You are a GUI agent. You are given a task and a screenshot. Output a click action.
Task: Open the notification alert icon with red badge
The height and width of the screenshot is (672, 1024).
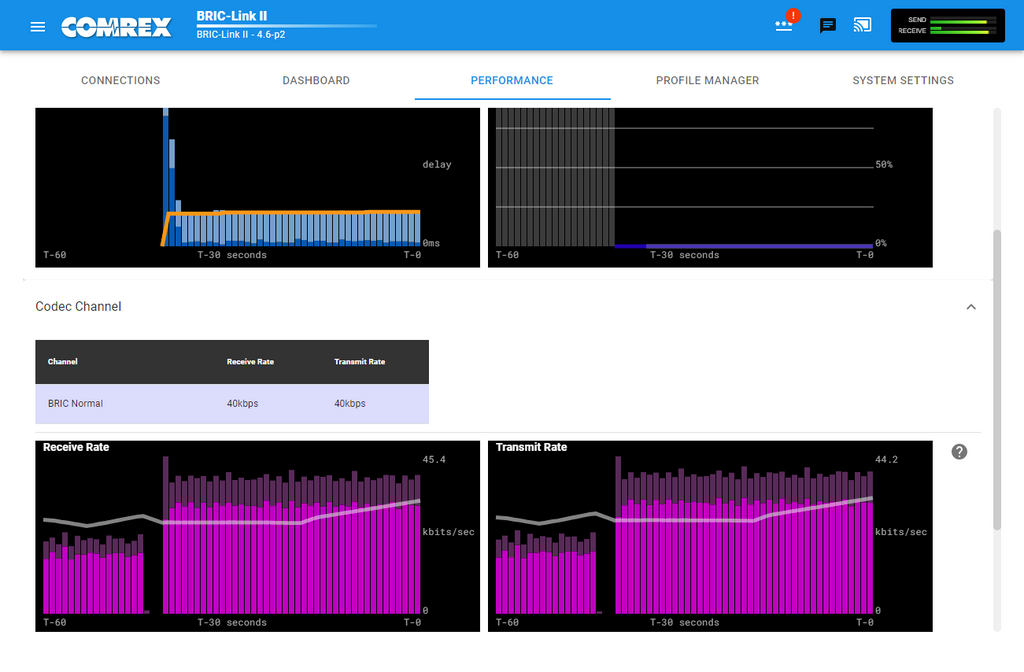click(785, 25)
